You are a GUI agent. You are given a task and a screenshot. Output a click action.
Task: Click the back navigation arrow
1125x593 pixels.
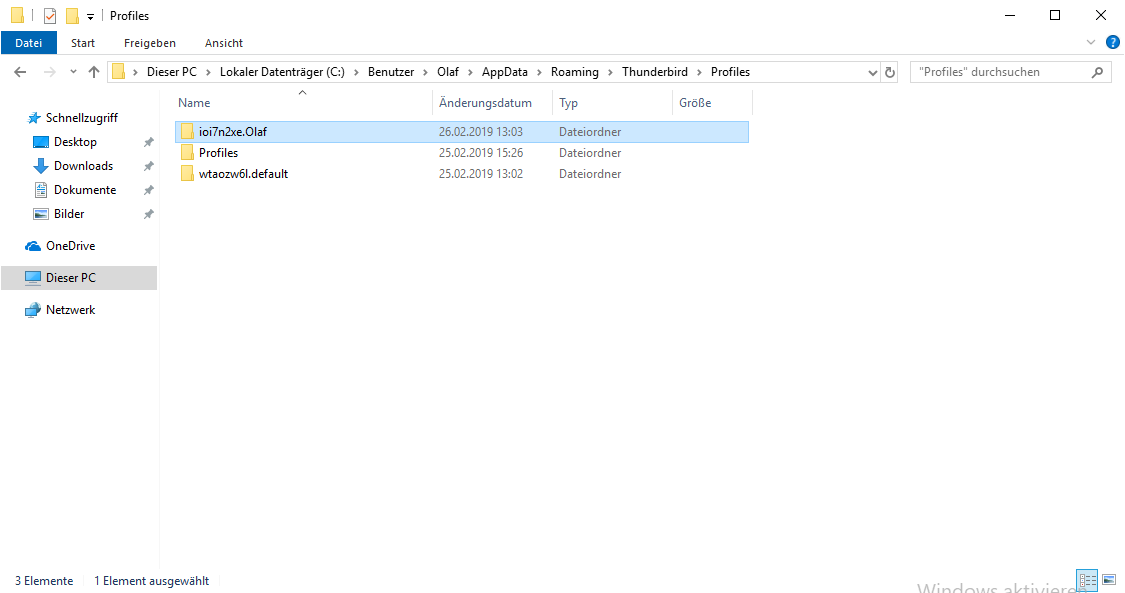tap(20, 72)
